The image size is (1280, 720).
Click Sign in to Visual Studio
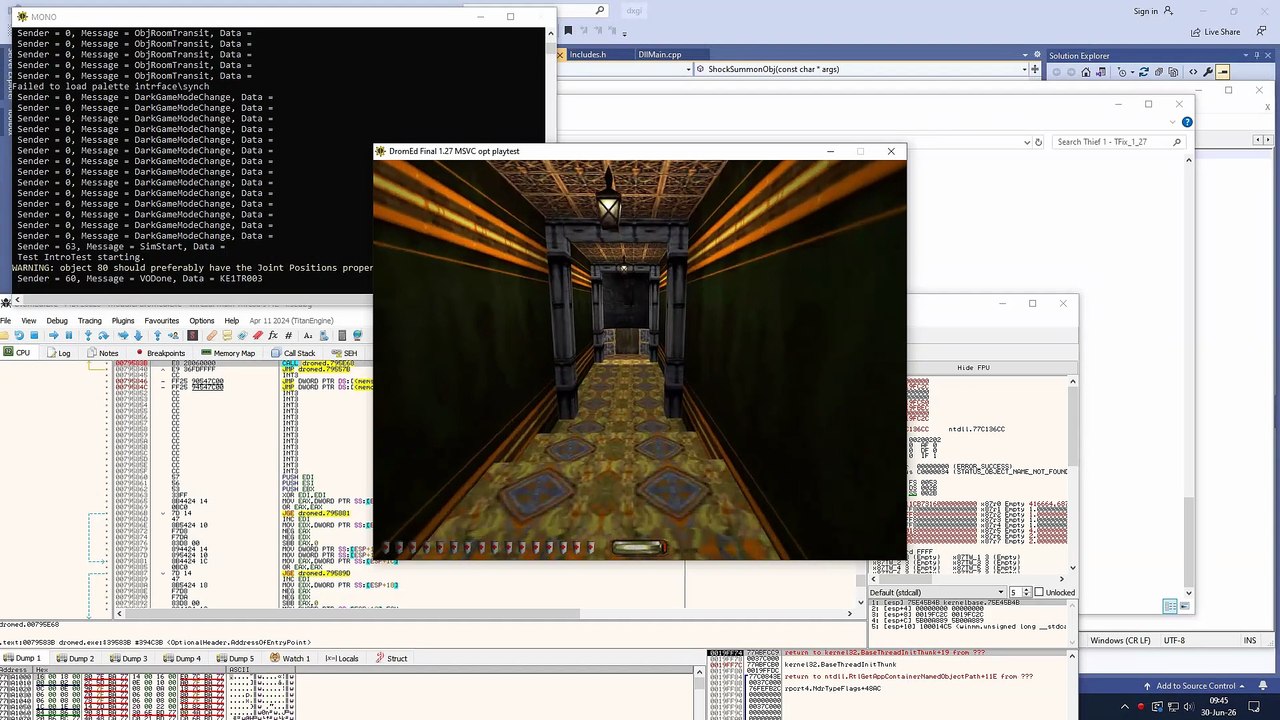(1146, 11)
